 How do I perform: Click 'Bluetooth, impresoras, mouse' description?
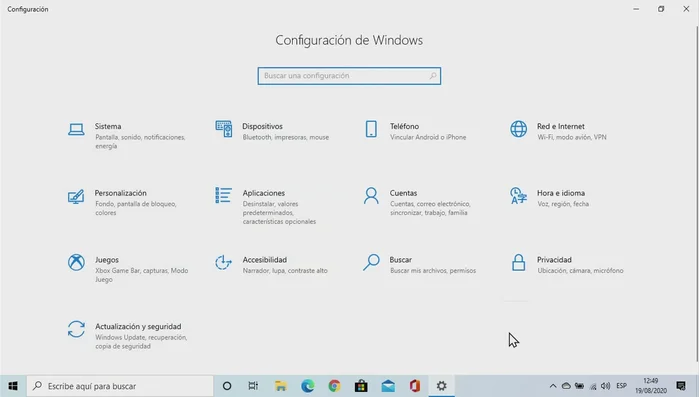click(x=286, y=137)
